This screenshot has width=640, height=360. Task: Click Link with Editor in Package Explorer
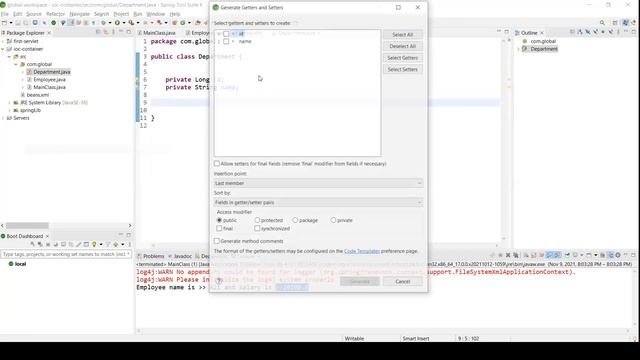click(x=105, y=32)
